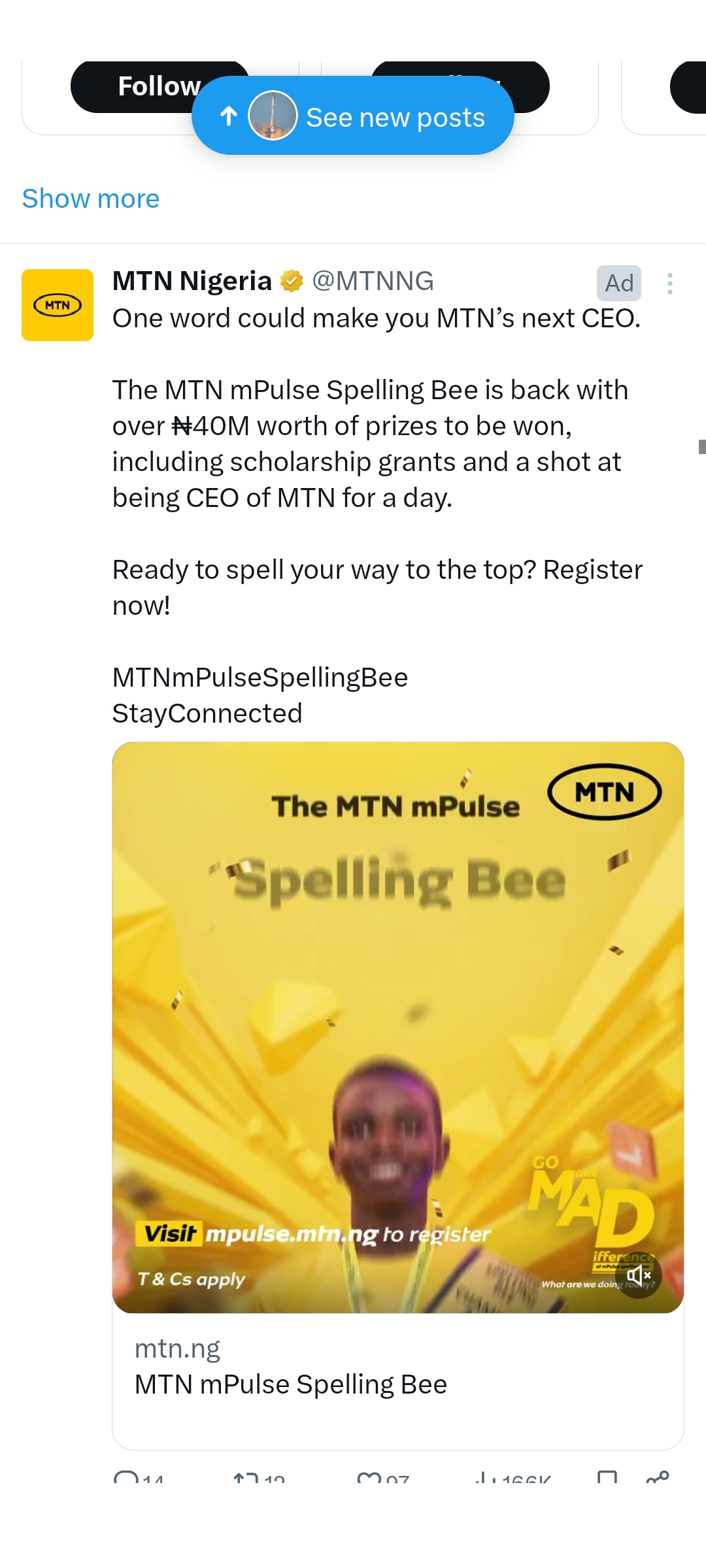The width and height of the screenshot is (706, 1568).
Task: Click the scrollbar thumb on right edge
Action: pos(702,447)
